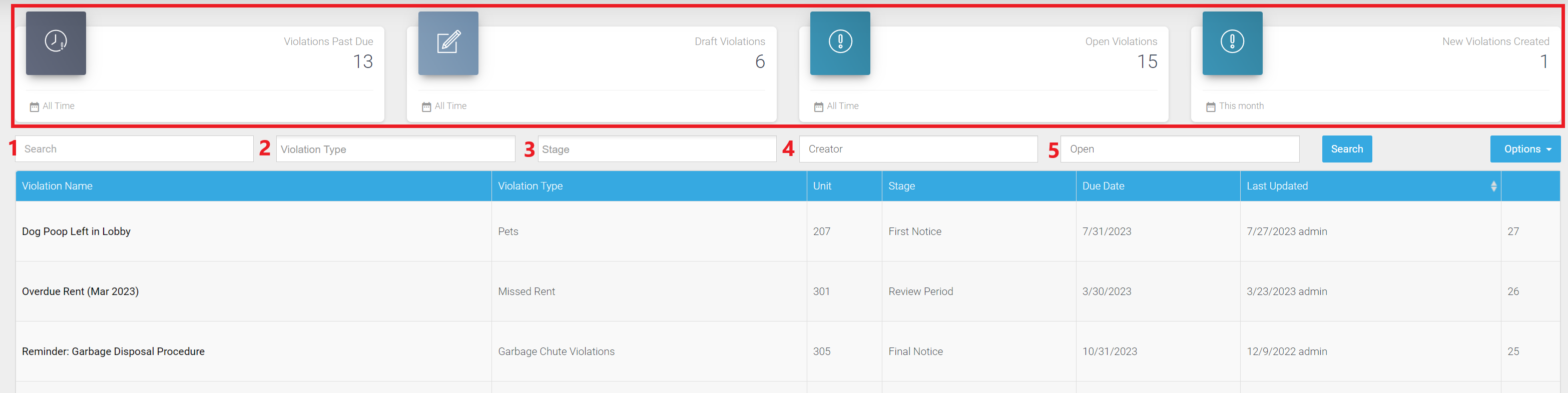Open the Violation Type filter dropdown
The image size is (1568, 393).
pos(395,149)
